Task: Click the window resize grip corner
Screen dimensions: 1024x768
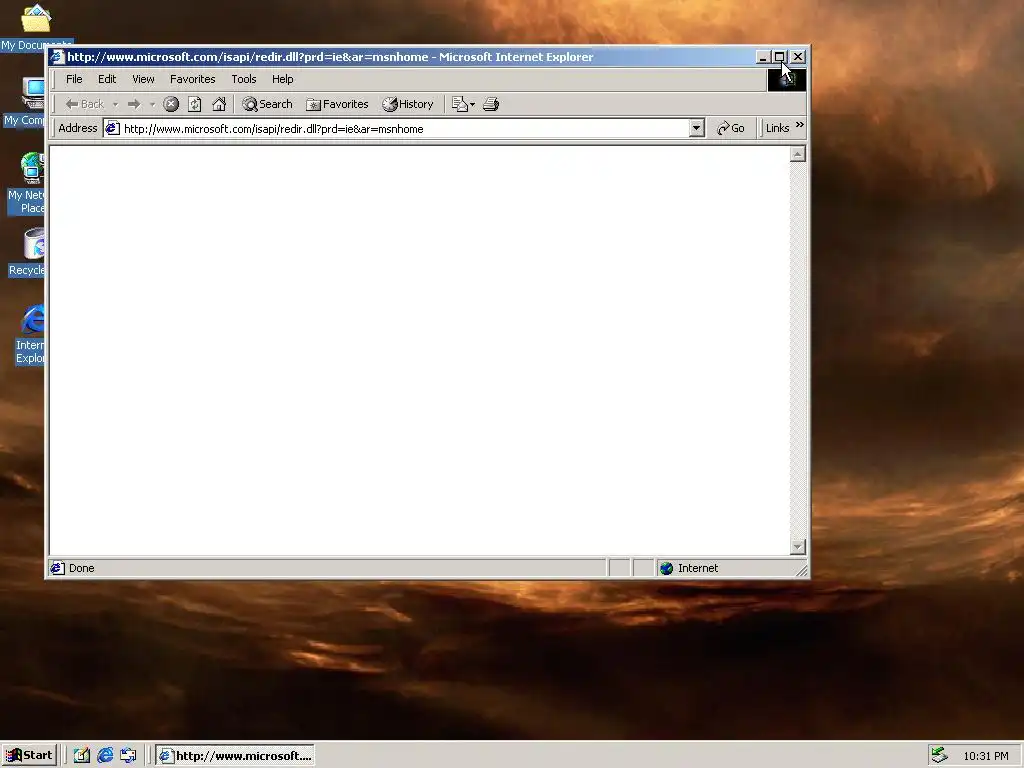Action: [801, 570]
